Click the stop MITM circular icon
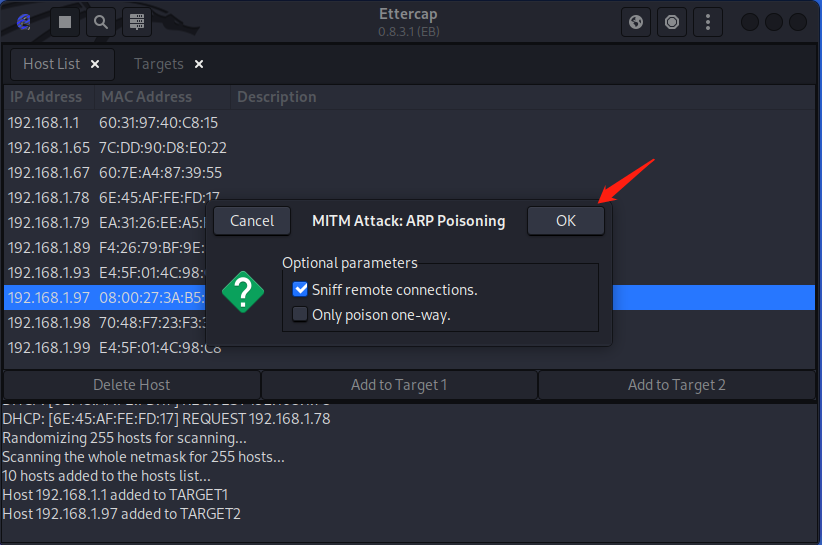822x545 pixels. point(672,22)
